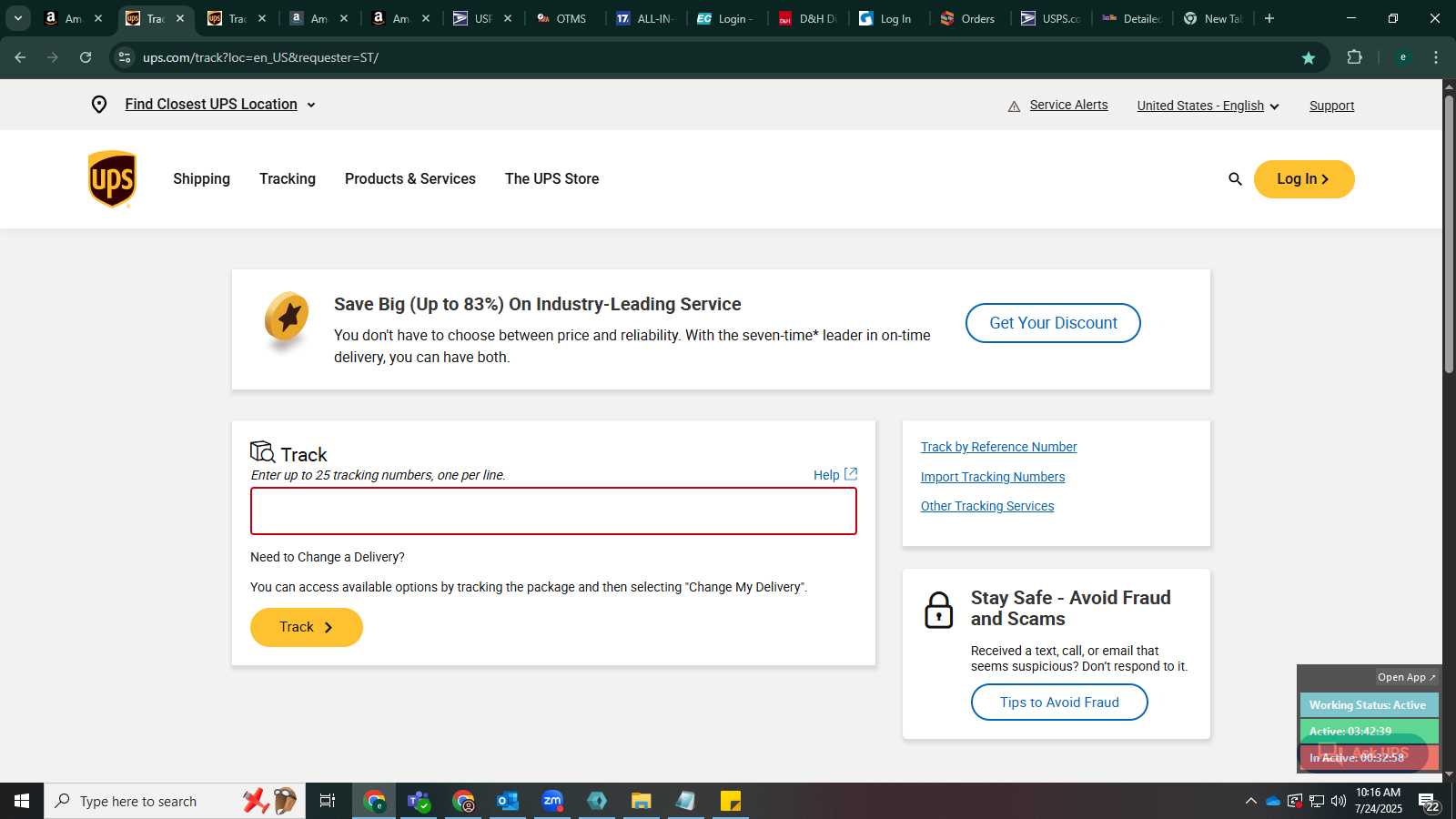The width and height of the screenshot is (1456, 819).
Task: Bookmark star icon in address bar
Action: (1309, 57)
